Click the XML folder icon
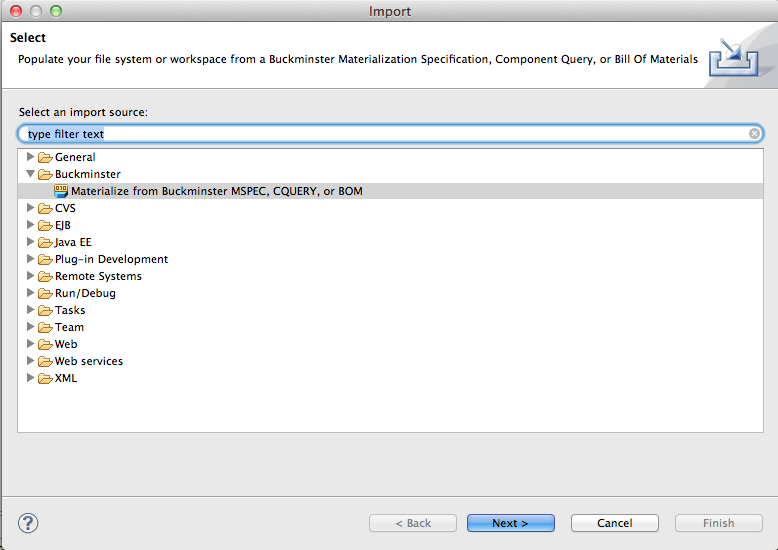This screenshot has height=550, width=778. coord(45,378)
